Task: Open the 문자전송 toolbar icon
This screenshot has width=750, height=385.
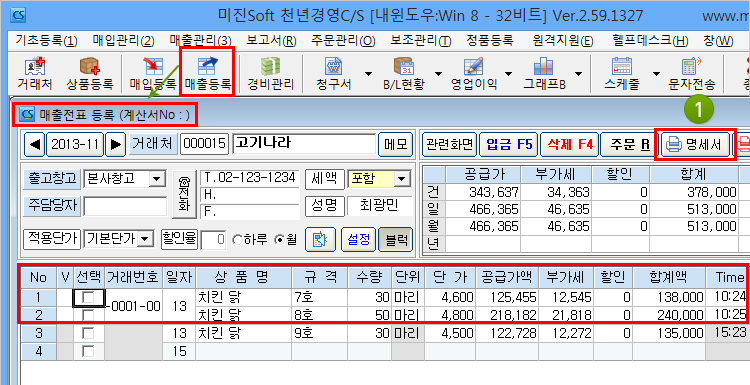Action: pyautogui.click(x=691, y=74)
